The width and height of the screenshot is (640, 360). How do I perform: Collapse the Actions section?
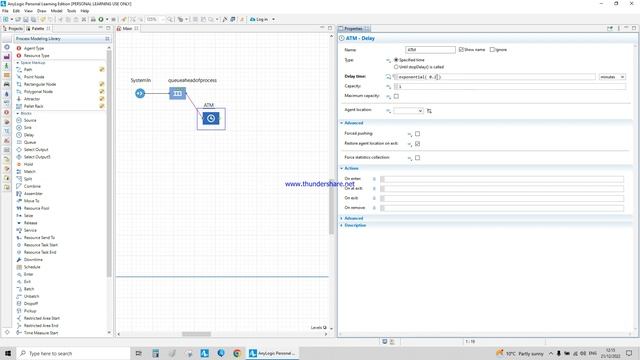[x=342, y=168]
